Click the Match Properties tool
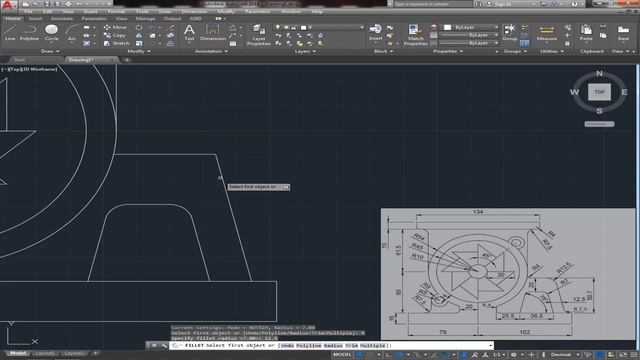Screen dimensions: 640x360 (415, 35)
